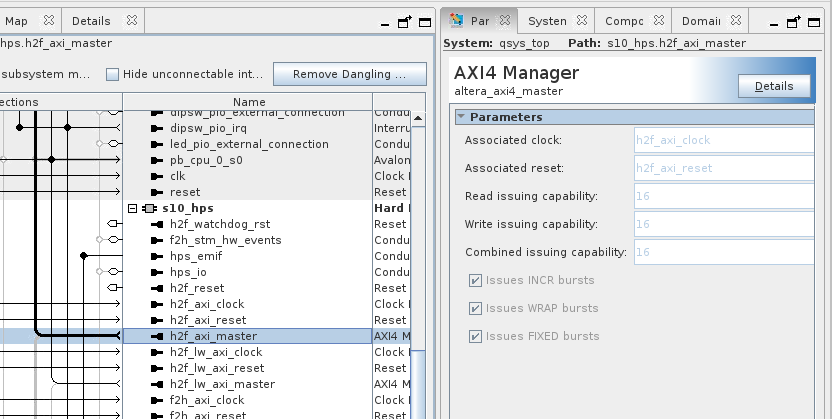Click dipsw_pio_irq interrupt icon
Viewport: 832px width, 419px height.
tap(157, 128)
